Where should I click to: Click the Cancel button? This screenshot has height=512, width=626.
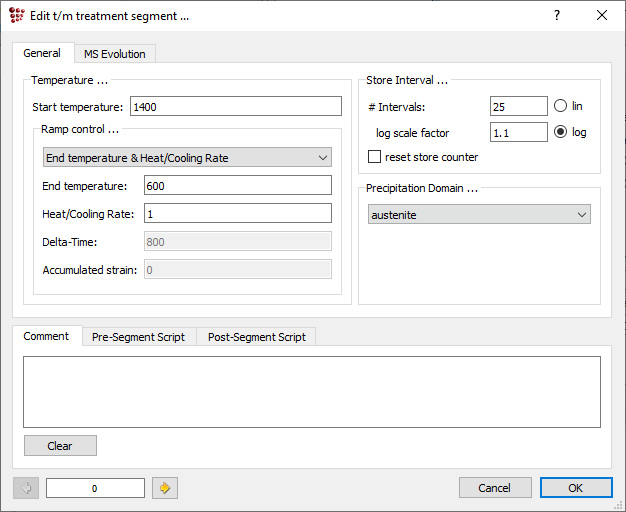click(495, 488)
